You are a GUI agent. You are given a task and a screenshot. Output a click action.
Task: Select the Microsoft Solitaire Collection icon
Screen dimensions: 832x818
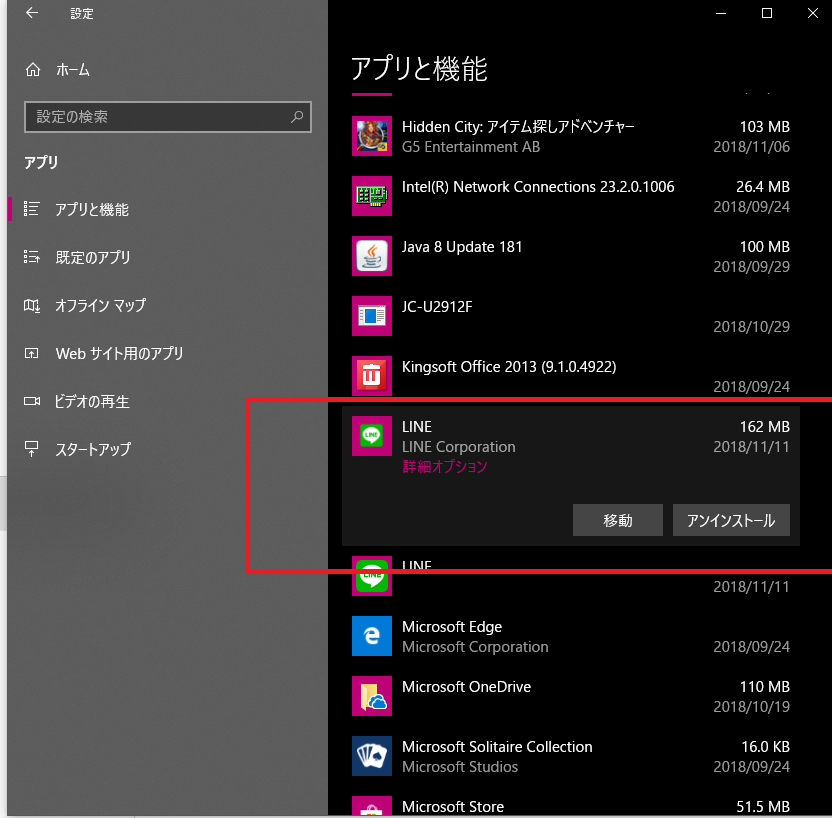(x=371, y=755)
